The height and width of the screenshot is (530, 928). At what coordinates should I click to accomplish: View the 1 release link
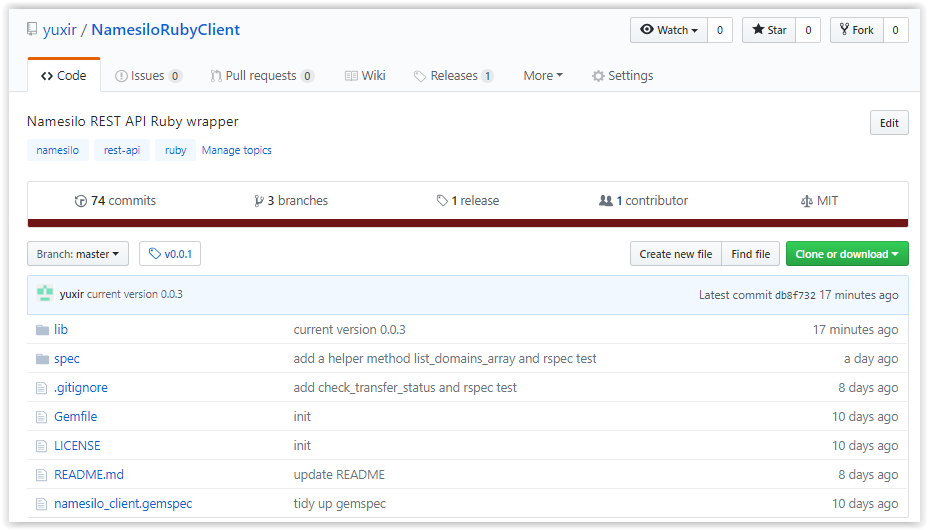[x=468, y=201]
